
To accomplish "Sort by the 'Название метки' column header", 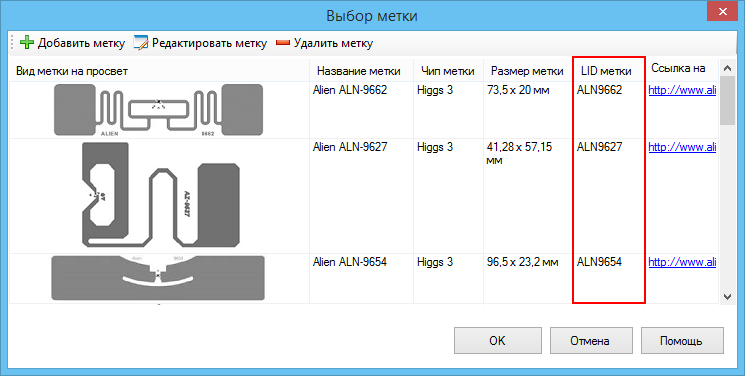I will (x=359, y=71).
